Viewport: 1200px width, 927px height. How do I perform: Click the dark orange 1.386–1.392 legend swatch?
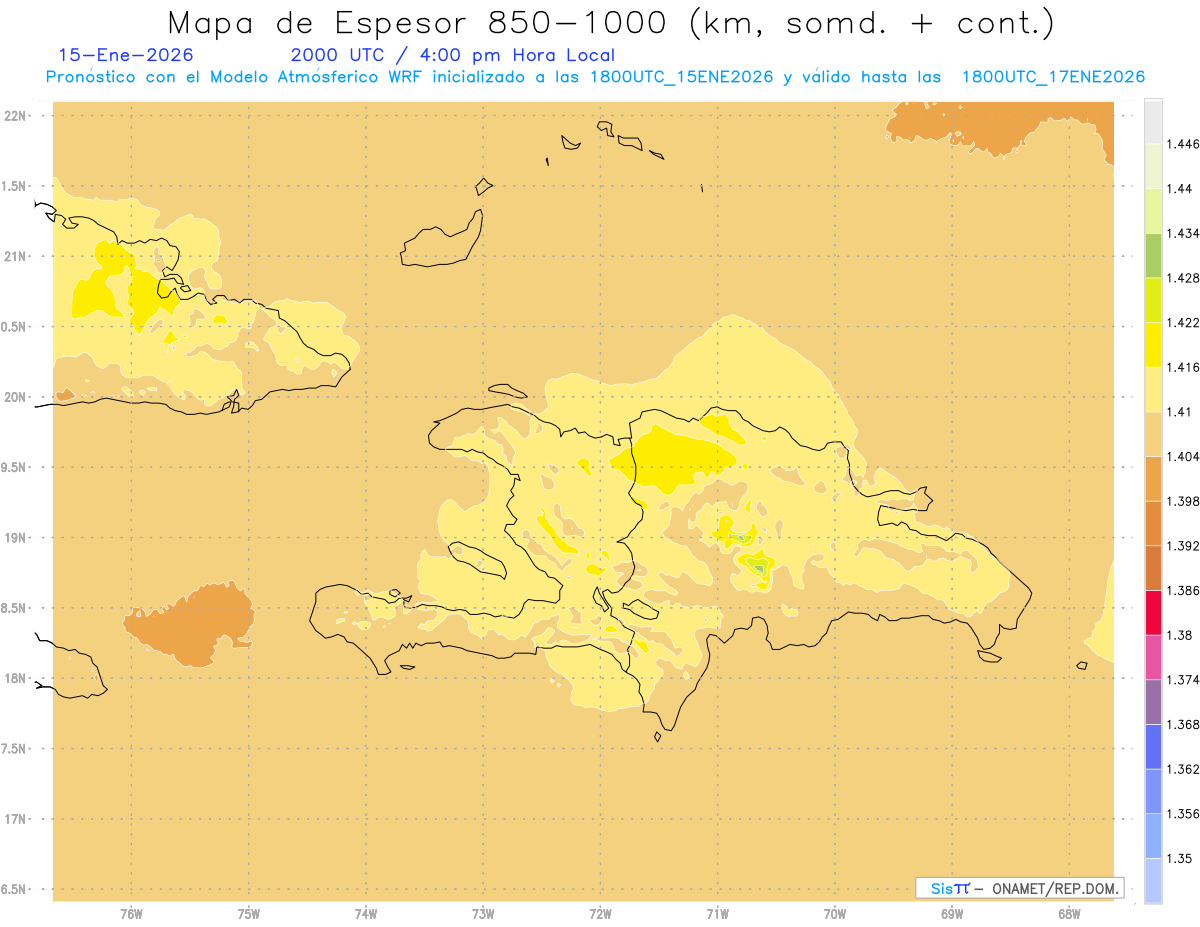pos(1153,568)
